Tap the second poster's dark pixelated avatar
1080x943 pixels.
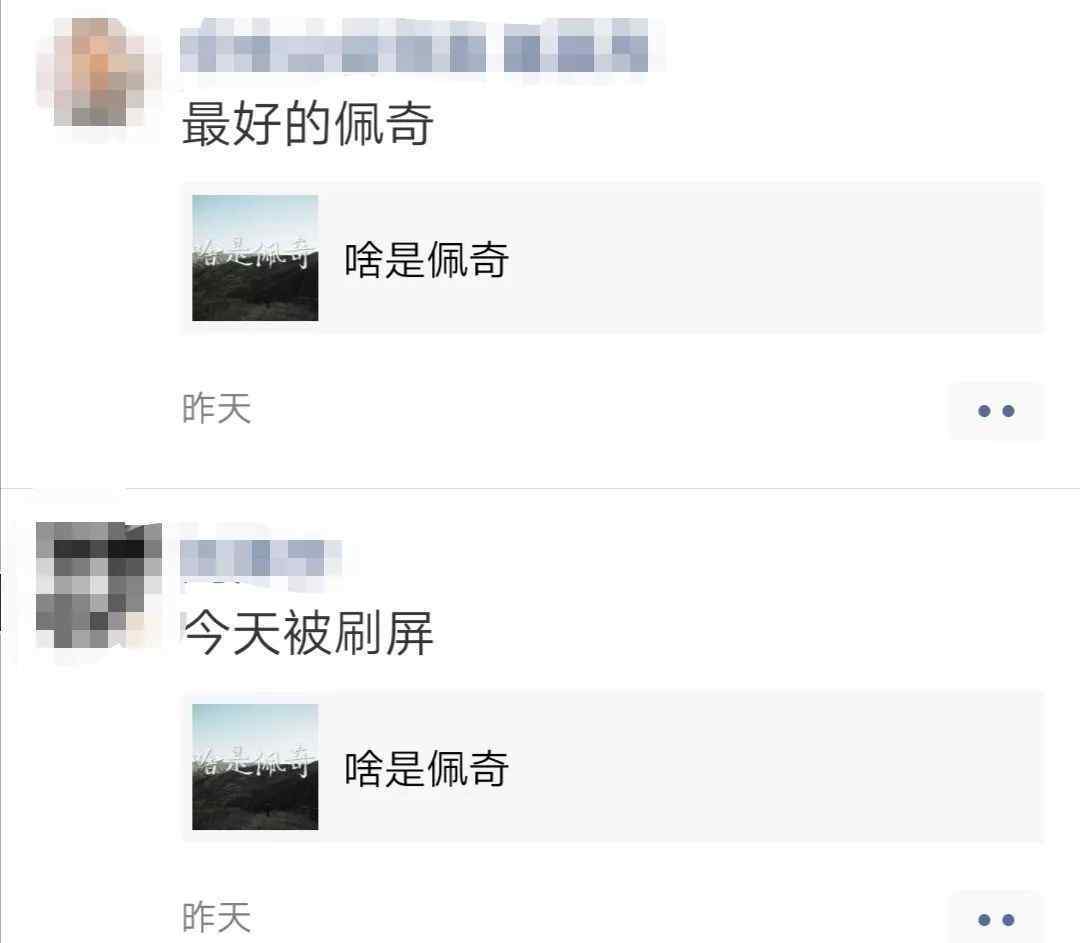[x=98, y=585]
